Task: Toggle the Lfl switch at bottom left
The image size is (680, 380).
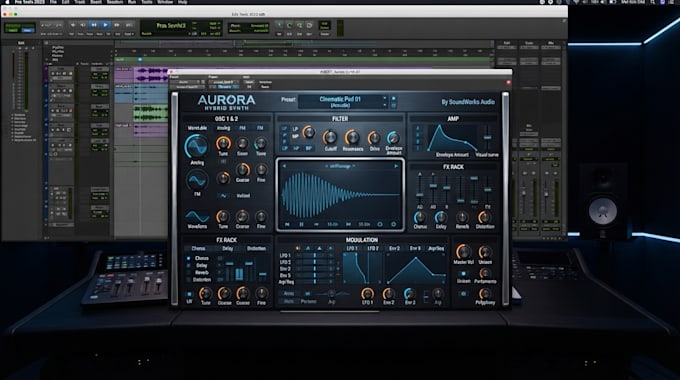Action: point(189,294)
